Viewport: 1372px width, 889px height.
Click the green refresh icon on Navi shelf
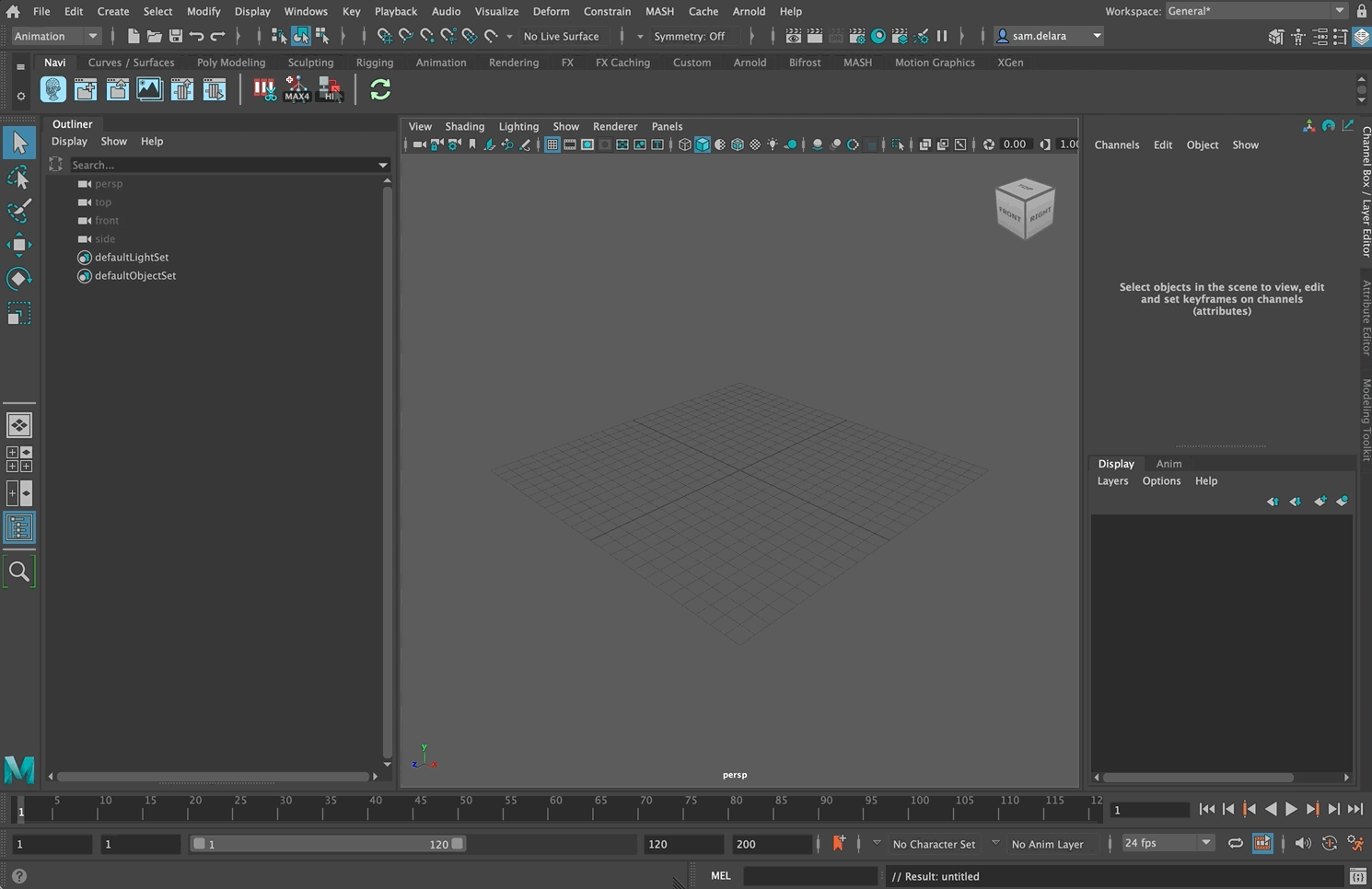[380, 89]
